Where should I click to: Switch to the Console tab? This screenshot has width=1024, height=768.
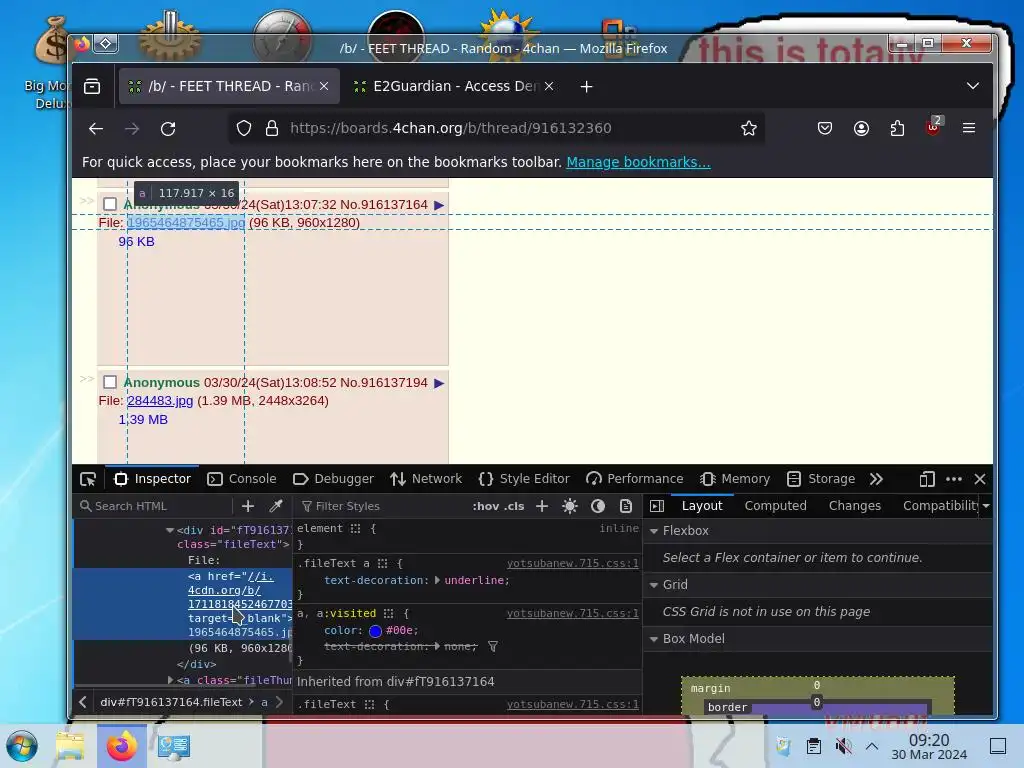pos(242,479)
